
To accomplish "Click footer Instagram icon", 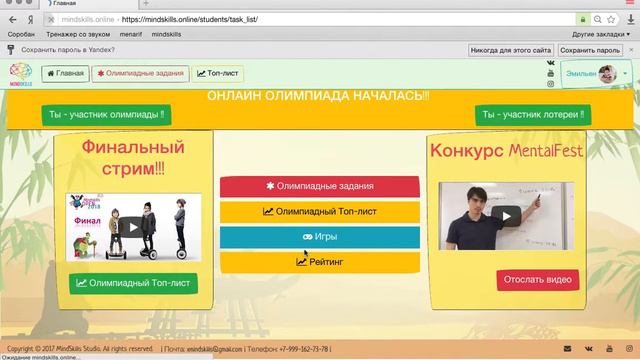I will coord(629,349).
